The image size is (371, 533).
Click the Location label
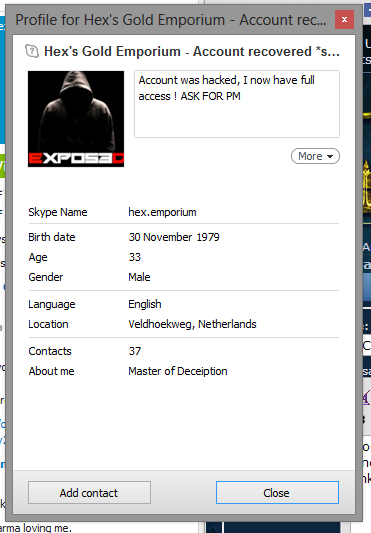(x=48, y=324)
